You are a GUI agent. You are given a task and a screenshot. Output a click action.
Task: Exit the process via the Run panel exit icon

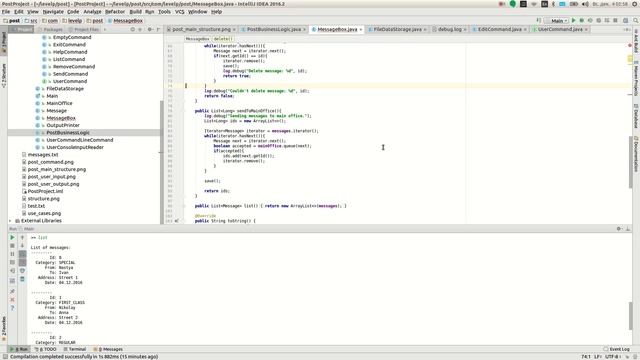[x=12, y=271]
